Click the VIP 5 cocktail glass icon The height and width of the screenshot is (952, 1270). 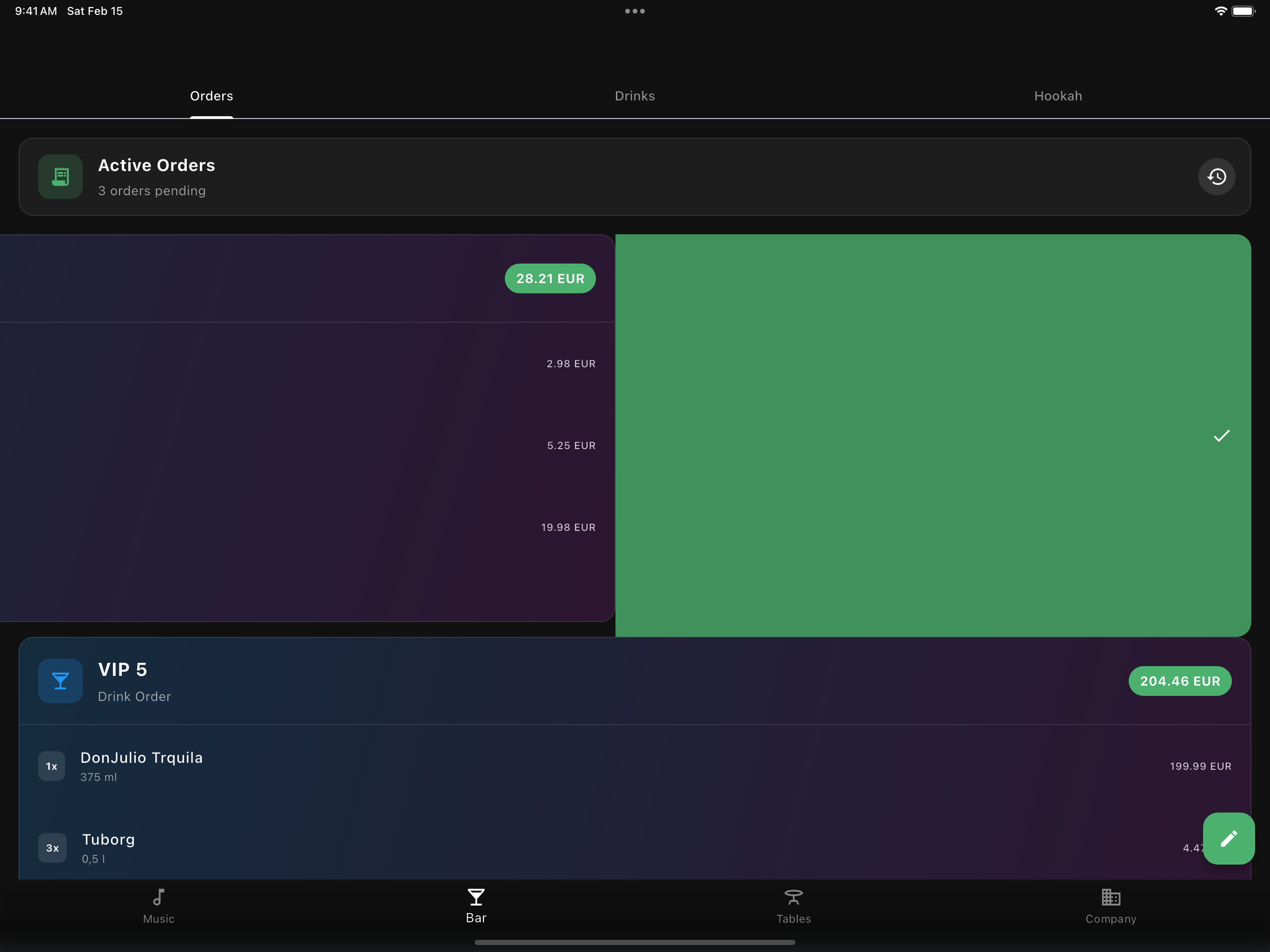point(60,681)
